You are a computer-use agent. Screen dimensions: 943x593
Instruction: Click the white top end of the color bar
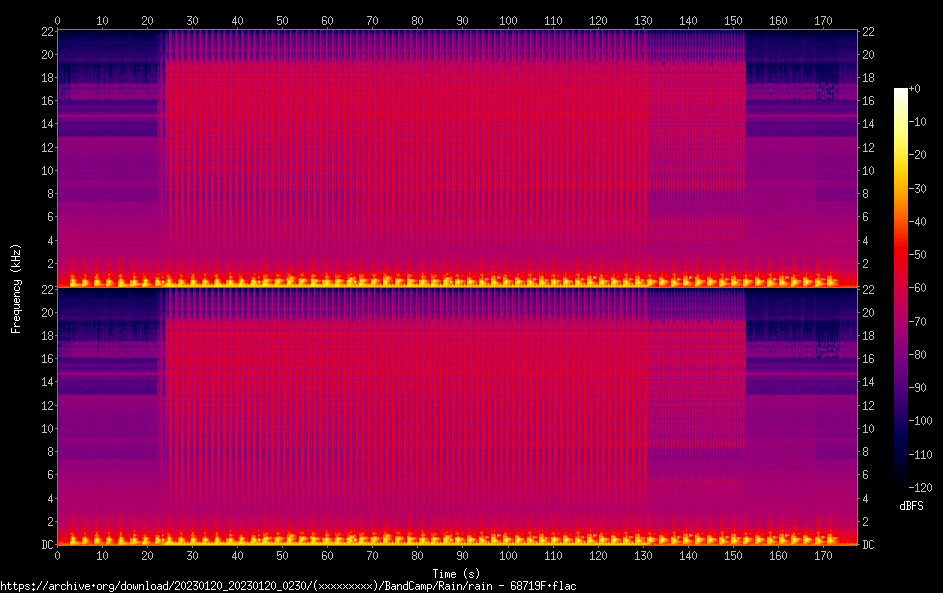click(x=901, y=92)
